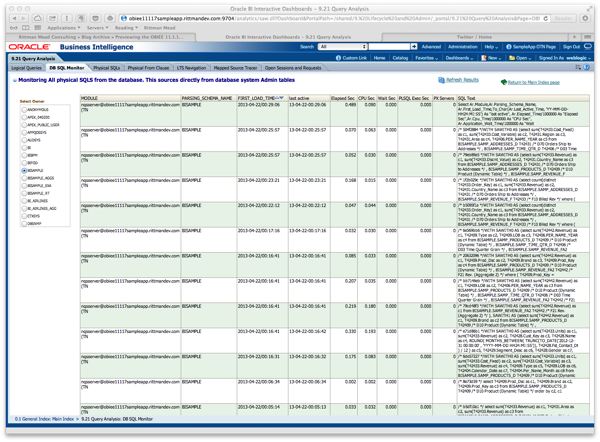Switch to the Logical Queries tab
600x442 pixels.
coord(26,68)
